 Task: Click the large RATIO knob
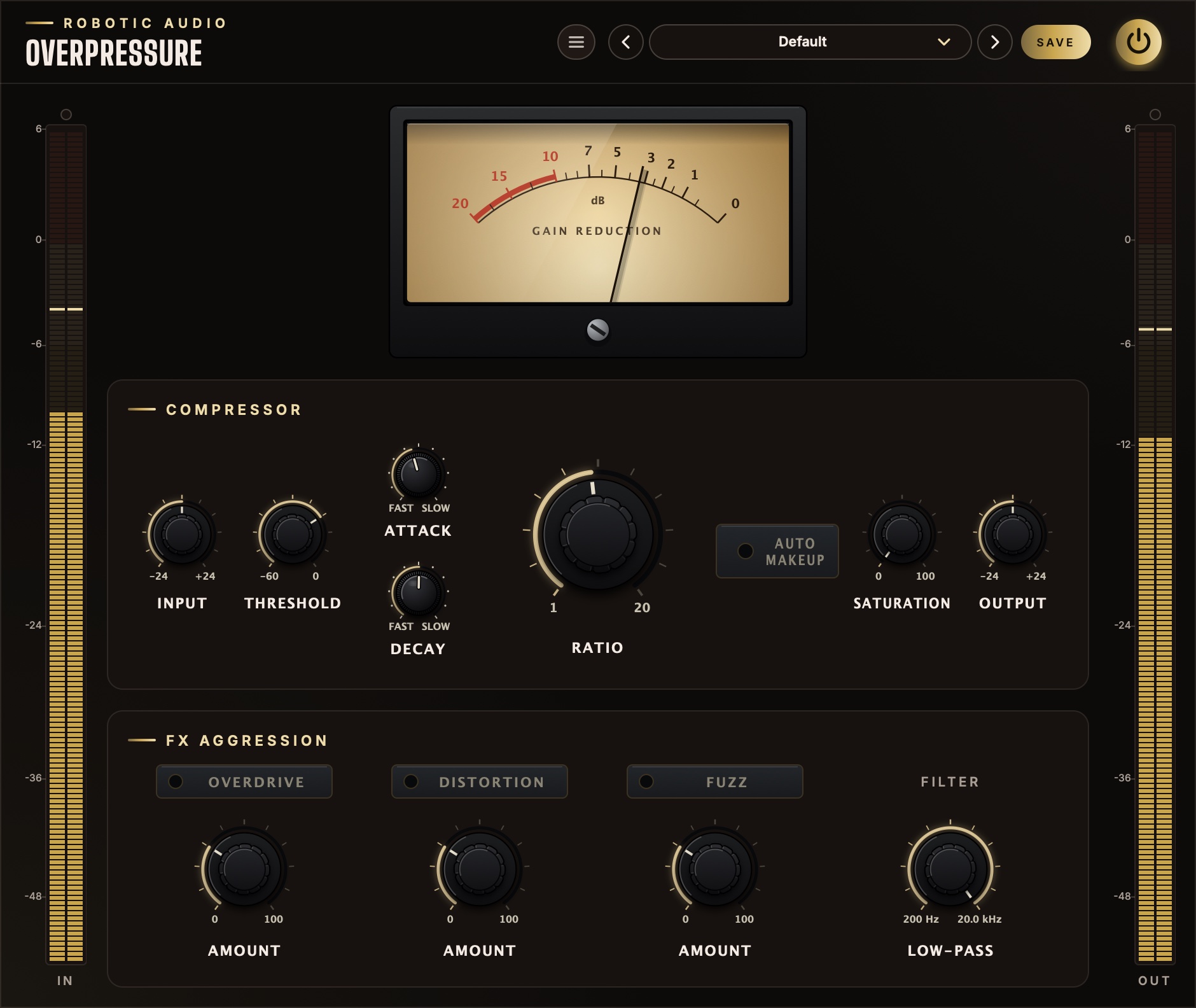tap(597, 533)
